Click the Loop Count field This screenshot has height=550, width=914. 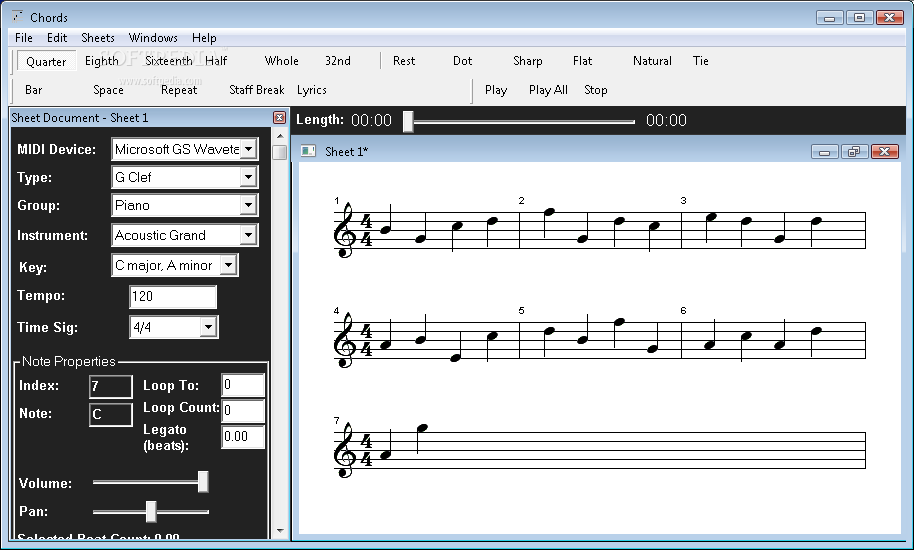click(243, 411)
